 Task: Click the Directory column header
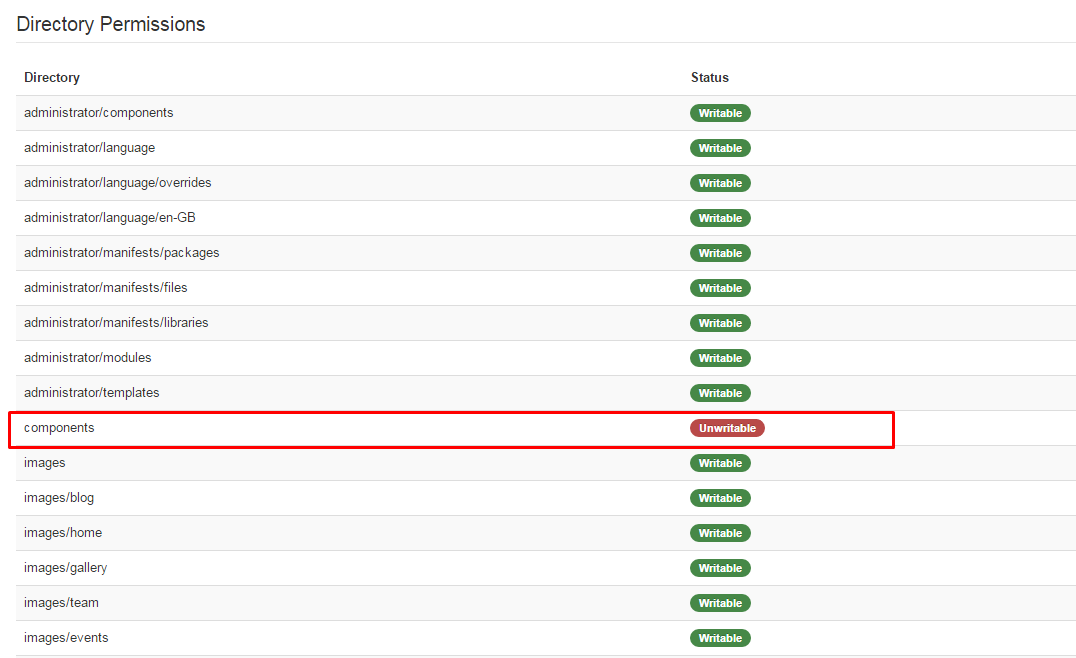(x=52, y=78)
